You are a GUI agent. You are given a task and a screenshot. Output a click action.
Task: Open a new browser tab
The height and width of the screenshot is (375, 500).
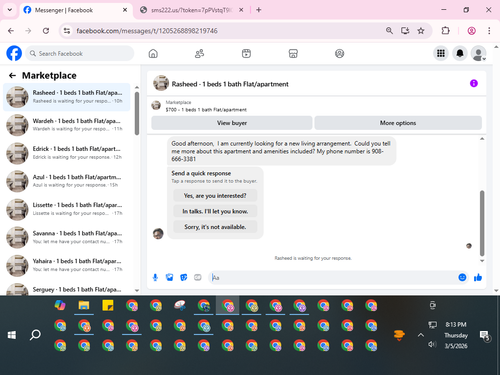[x=259, y=10]
